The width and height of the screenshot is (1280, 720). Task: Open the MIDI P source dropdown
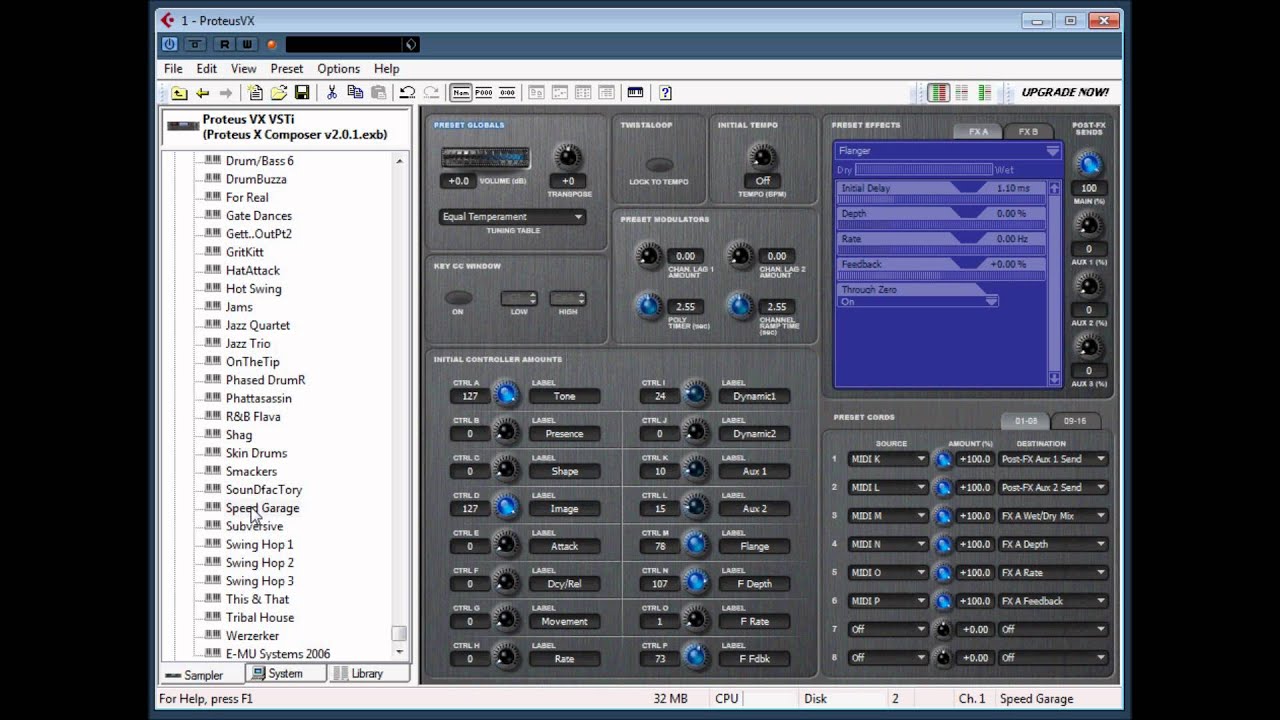pyautogui.click(x=888, y=601)
